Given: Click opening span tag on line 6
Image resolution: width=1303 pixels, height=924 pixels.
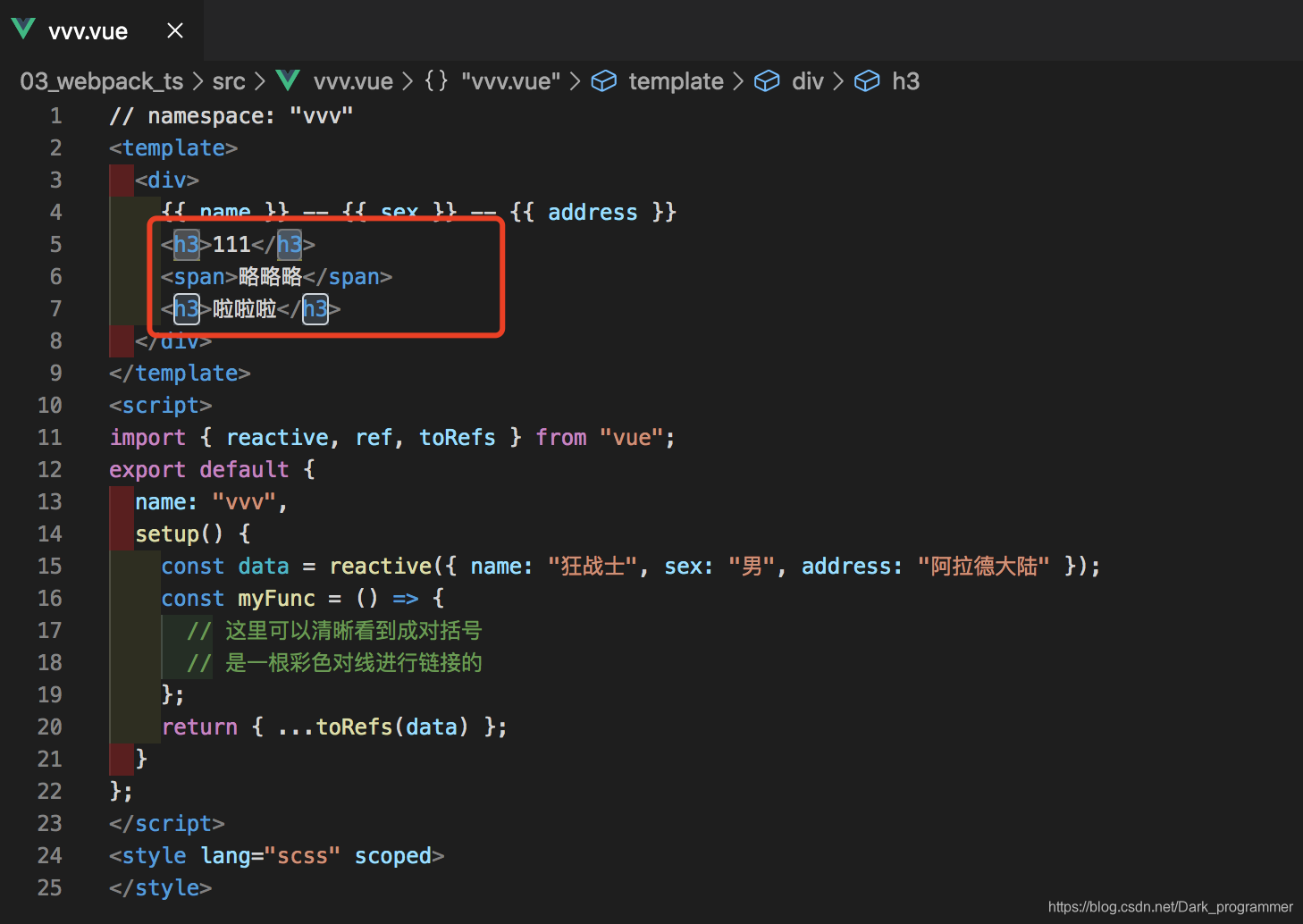Looking at the screenshot, I should (x=199, y=277).
